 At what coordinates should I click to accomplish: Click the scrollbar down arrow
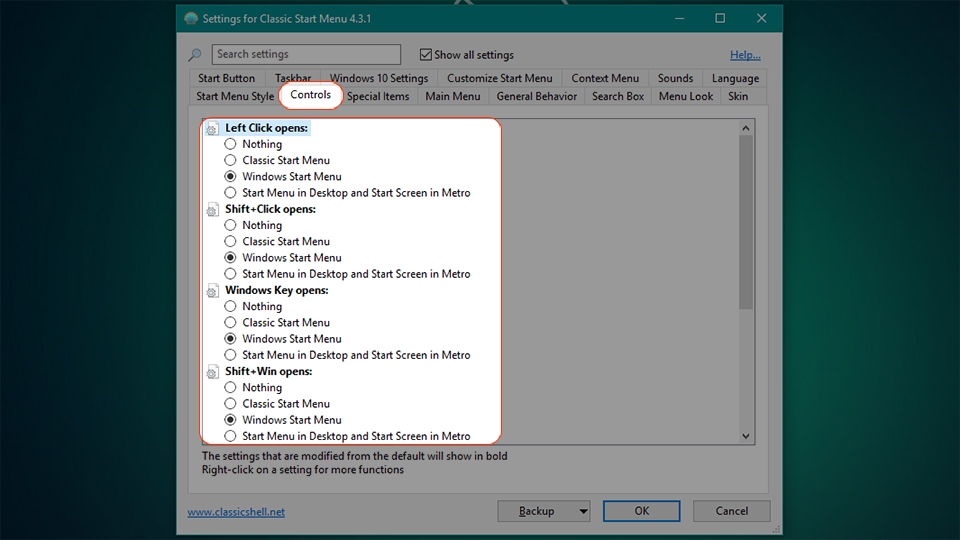[746, 437]
